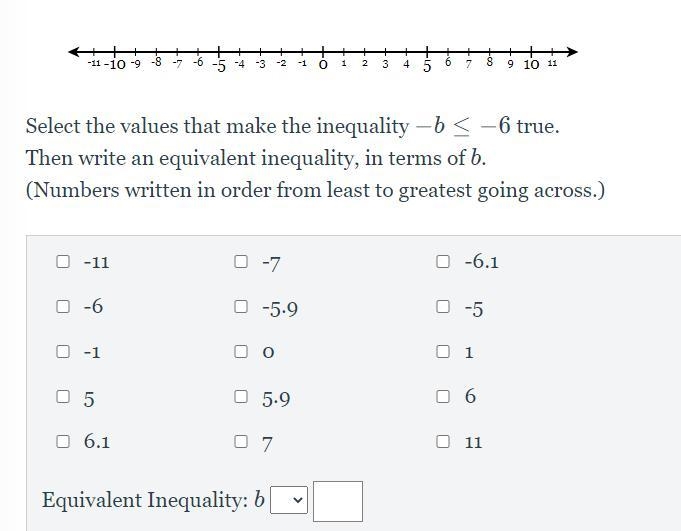Check the -6 answer box
Viewport: 681px width, 531px height.
point(63,307)
